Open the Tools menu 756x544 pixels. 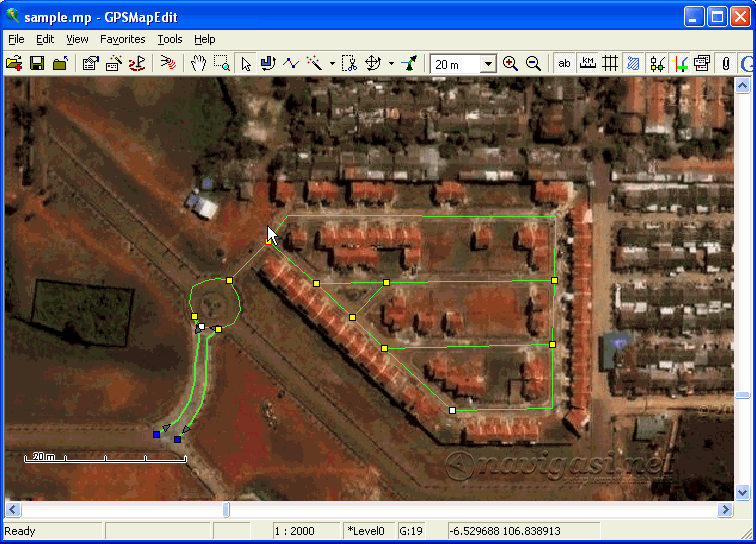pyautogui.click(x=170, y=39)
